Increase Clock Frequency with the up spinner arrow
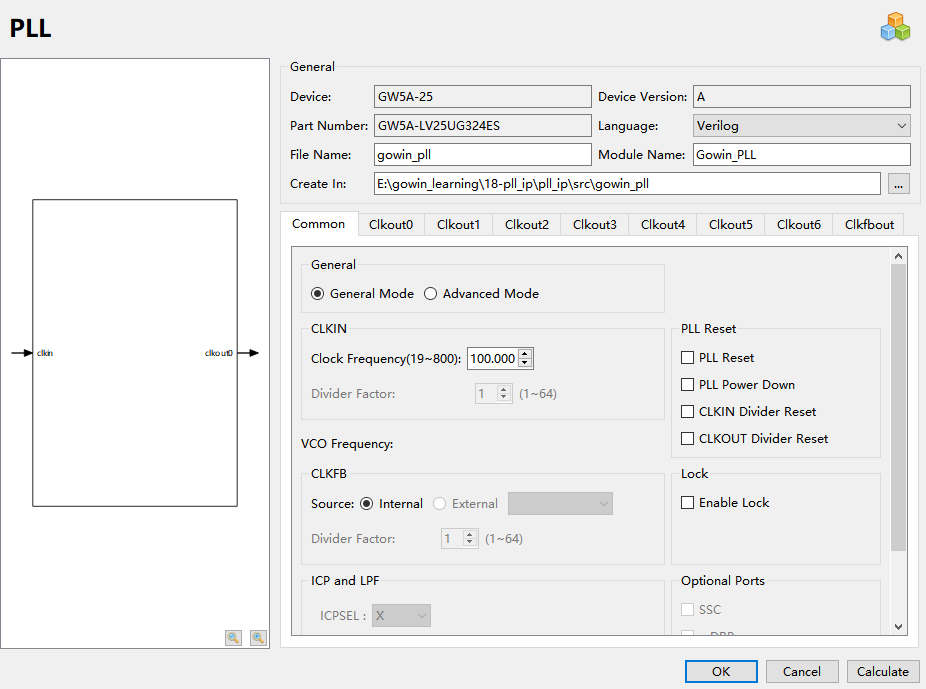Viewport: 926px width, 689px height. point(525,354)
